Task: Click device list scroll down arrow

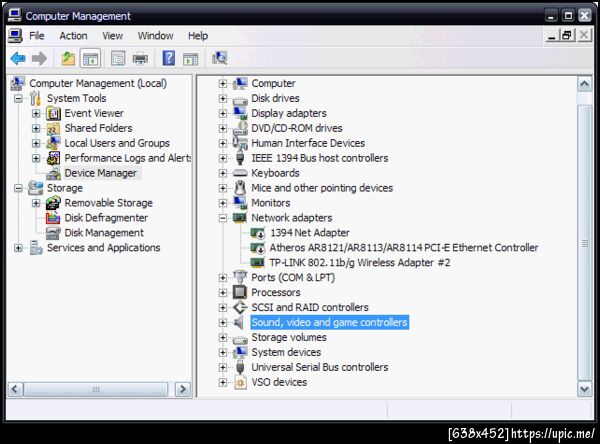Action: coord(585,390)
